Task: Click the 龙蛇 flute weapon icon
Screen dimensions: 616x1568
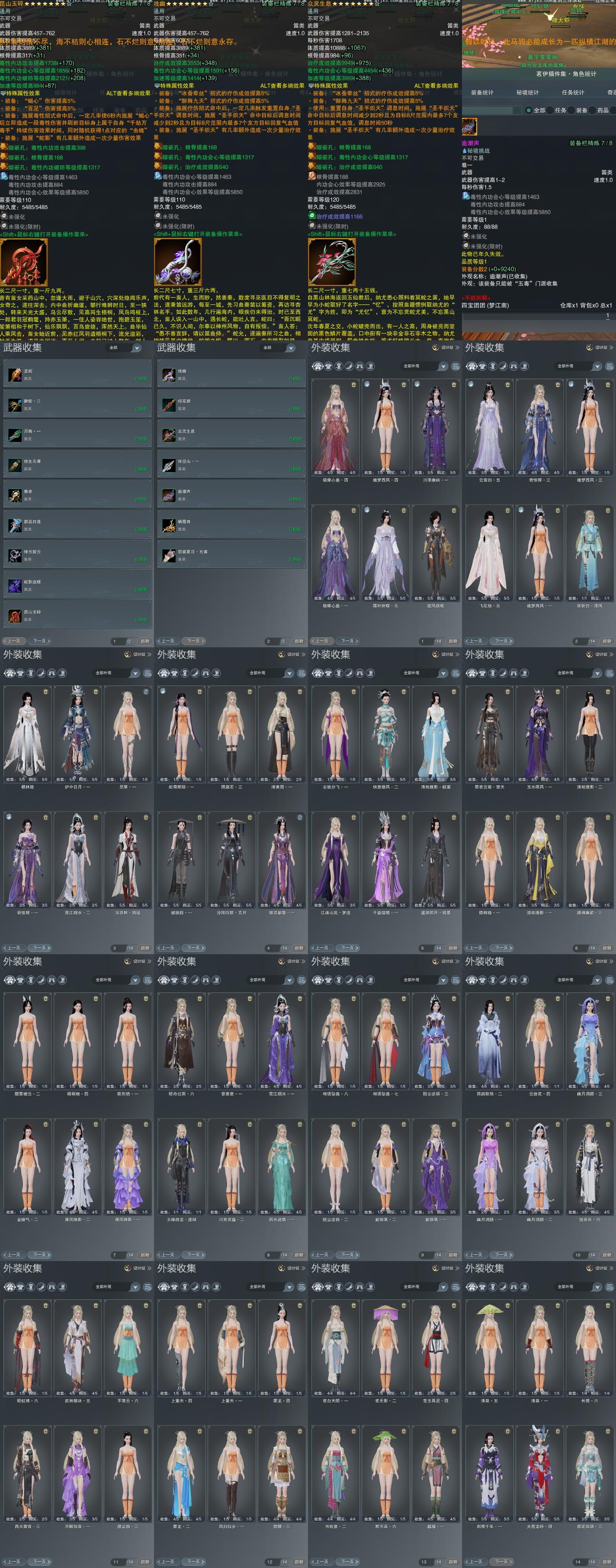Action: [x=15, y=374]
